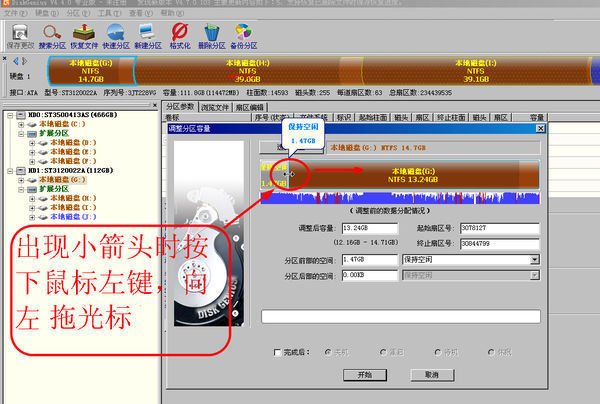Screen dimensions: 600x404
Task: Select the 关机 shutdown radio option
Action: point(328,352)
